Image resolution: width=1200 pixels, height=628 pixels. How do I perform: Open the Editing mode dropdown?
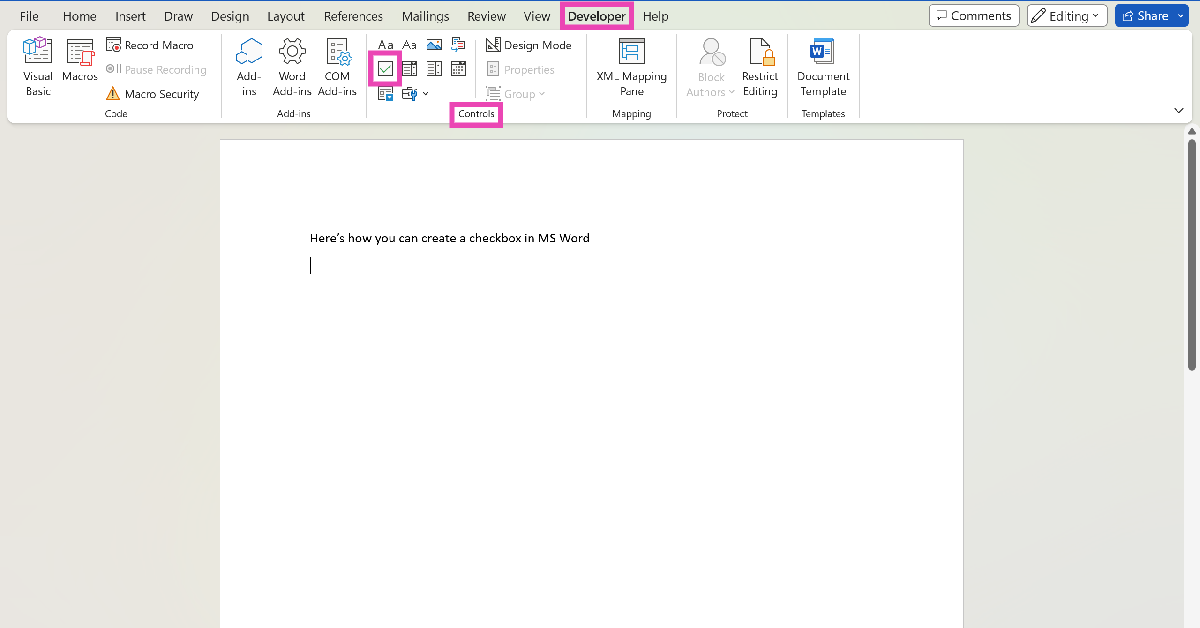click(x=1066, y=16)
